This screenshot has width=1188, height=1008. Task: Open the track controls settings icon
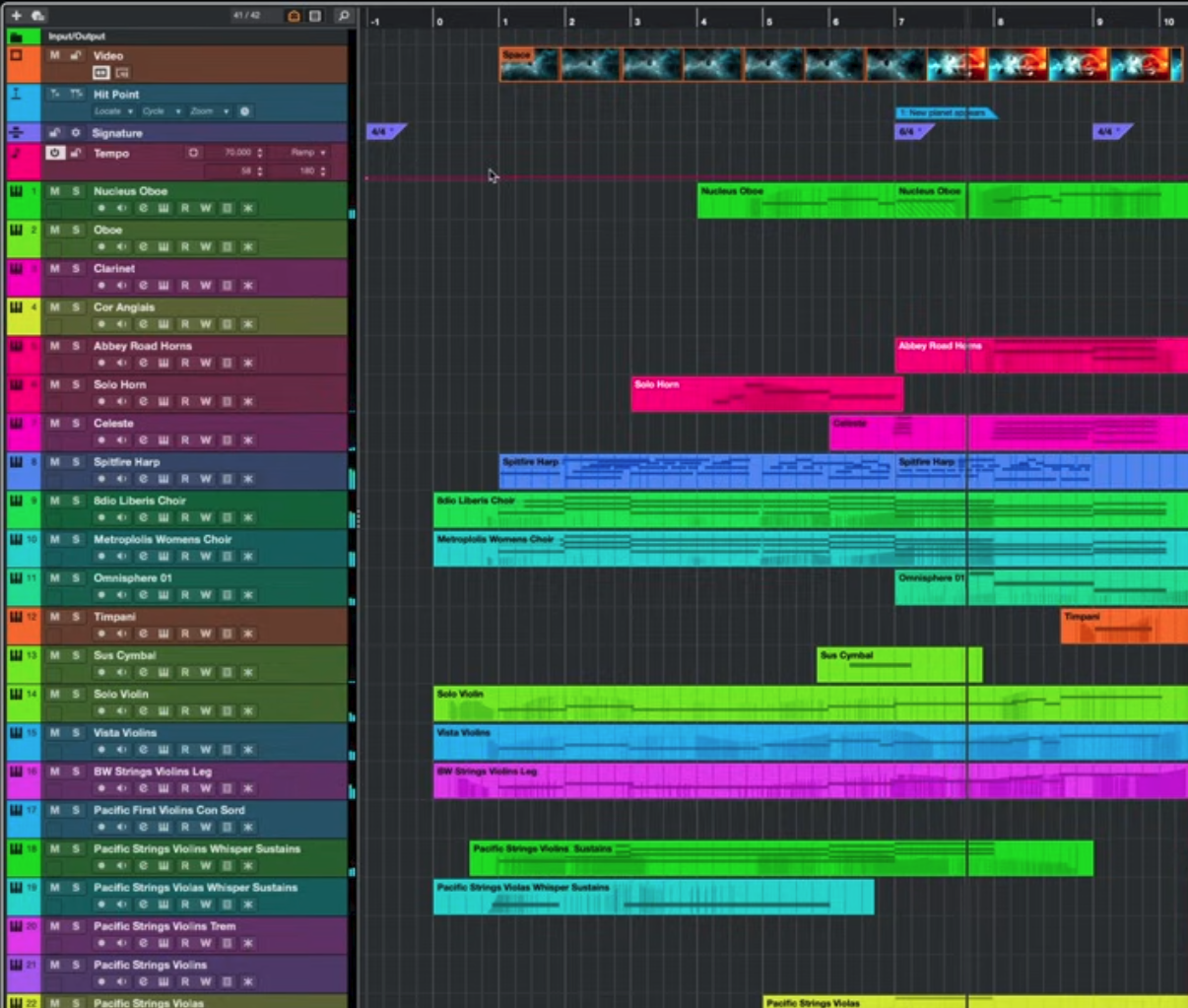click(x=315, y=16)
